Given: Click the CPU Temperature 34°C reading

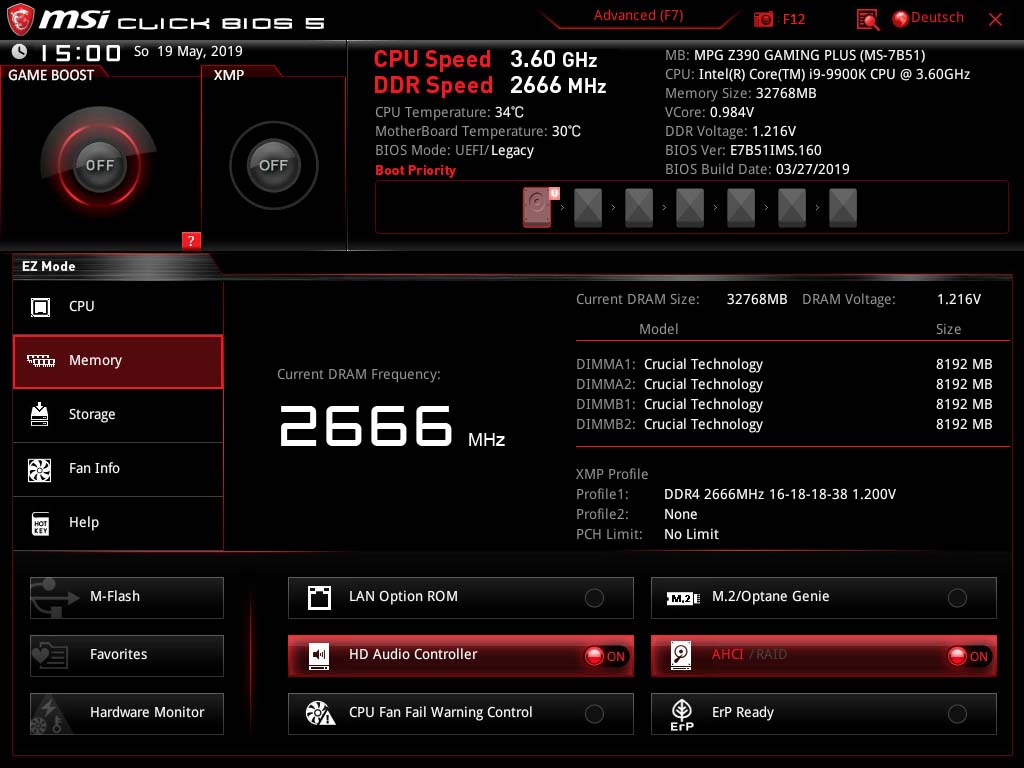Looking at the screenshot, I should 449,112.
